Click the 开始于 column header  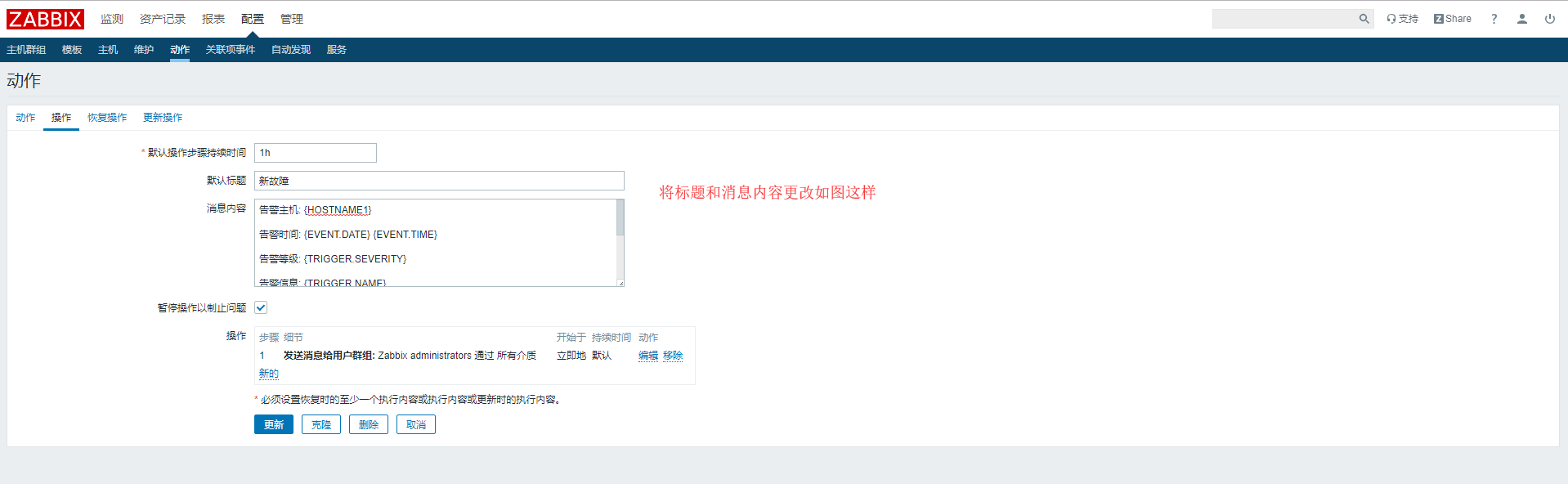571,338
